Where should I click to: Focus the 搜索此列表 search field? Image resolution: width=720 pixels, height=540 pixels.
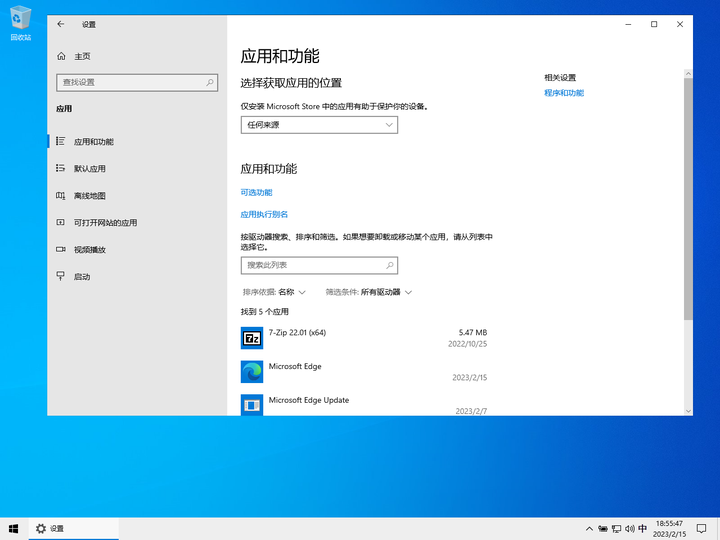(319, 265)
